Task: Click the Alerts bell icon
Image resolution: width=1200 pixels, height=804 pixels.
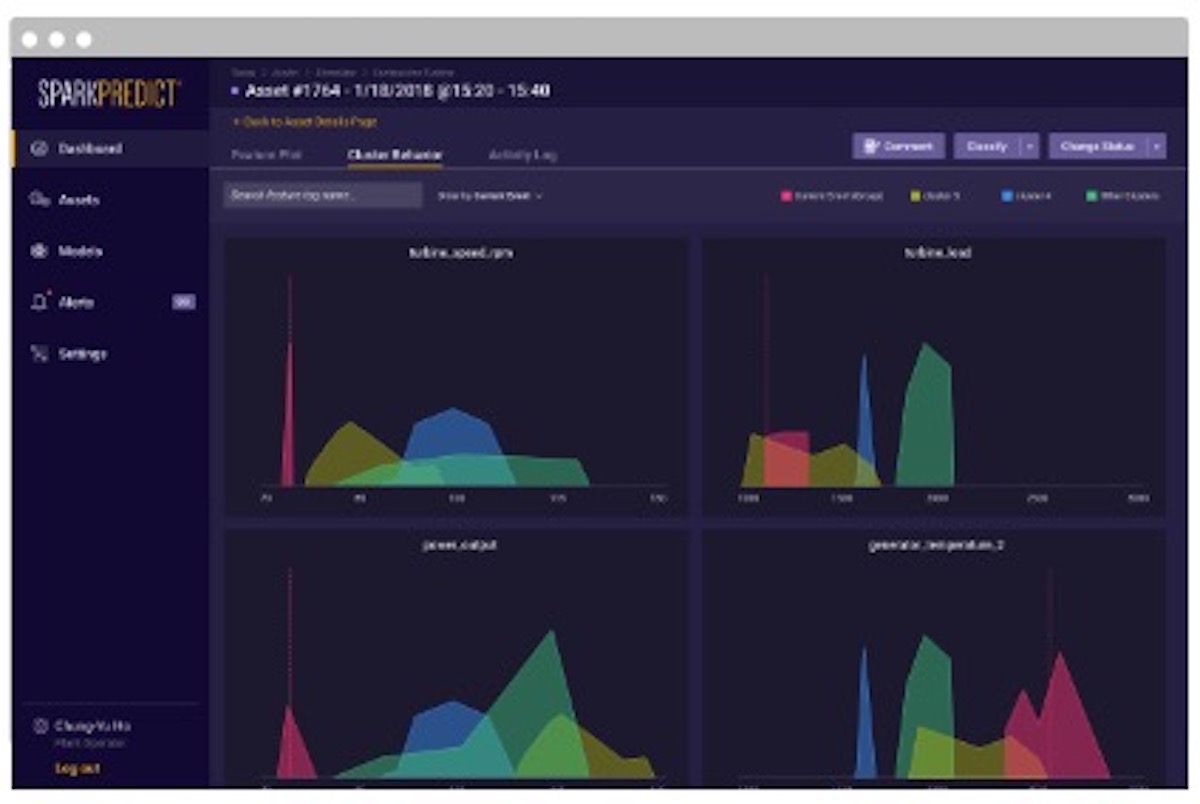Action: pyautogui.click(x=40, y=303)
